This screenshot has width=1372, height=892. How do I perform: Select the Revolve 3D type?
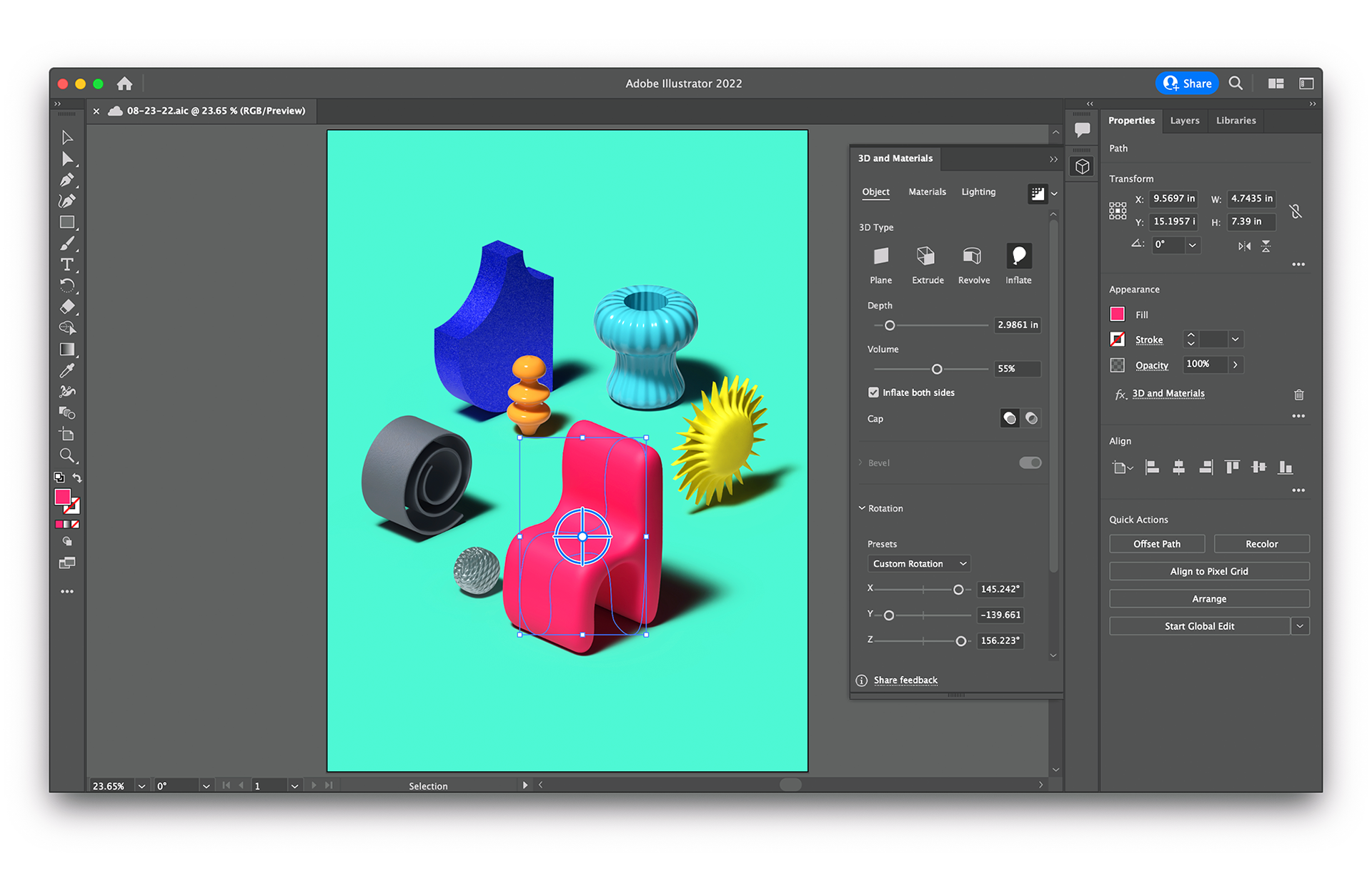coord(973,257)
